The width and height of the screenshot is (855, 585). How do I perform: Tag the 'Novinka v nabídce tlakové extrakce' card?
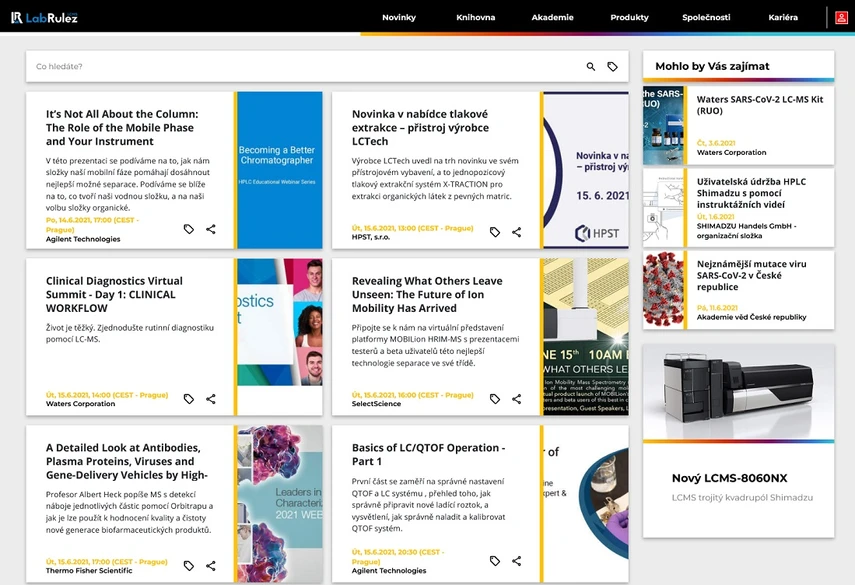[x=495, y=232]
